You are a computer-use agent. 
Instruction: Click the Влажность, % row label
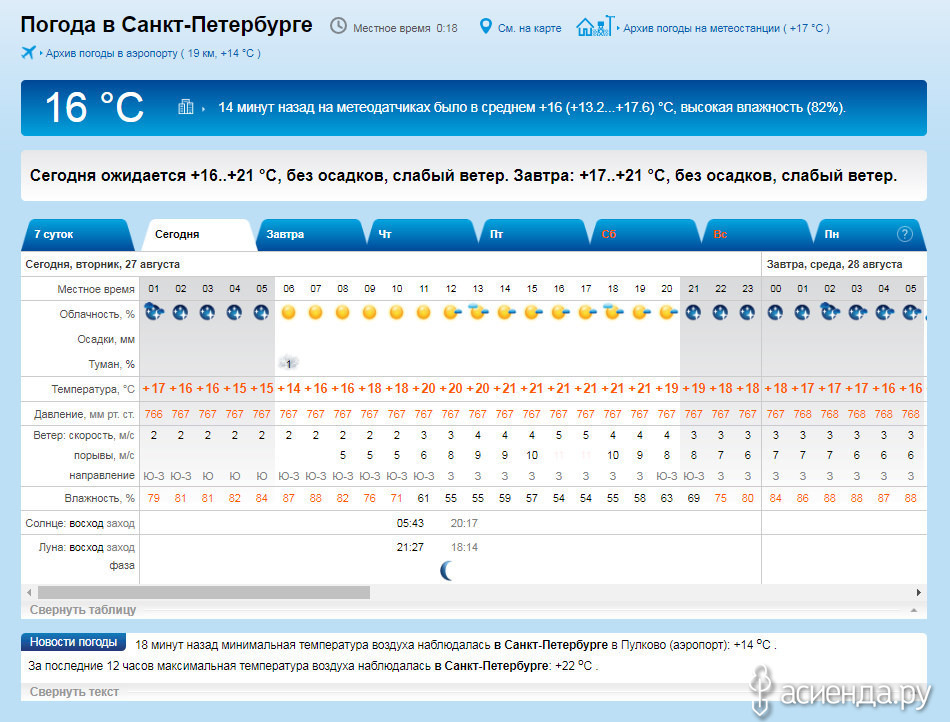[99, 498]
